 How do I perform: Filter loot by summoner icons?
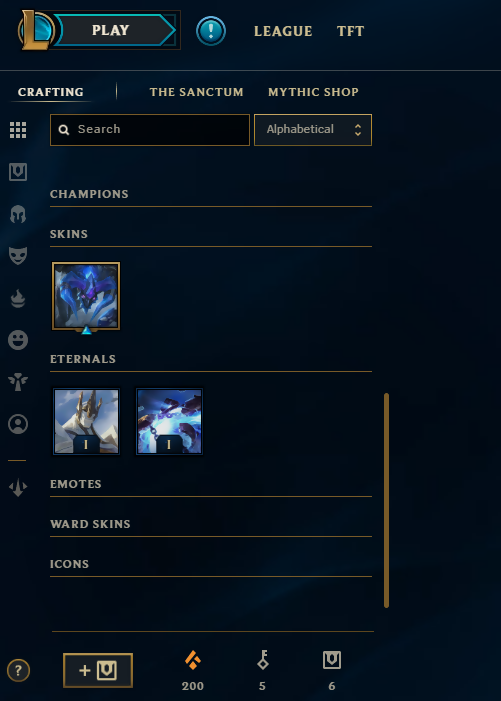18,424
